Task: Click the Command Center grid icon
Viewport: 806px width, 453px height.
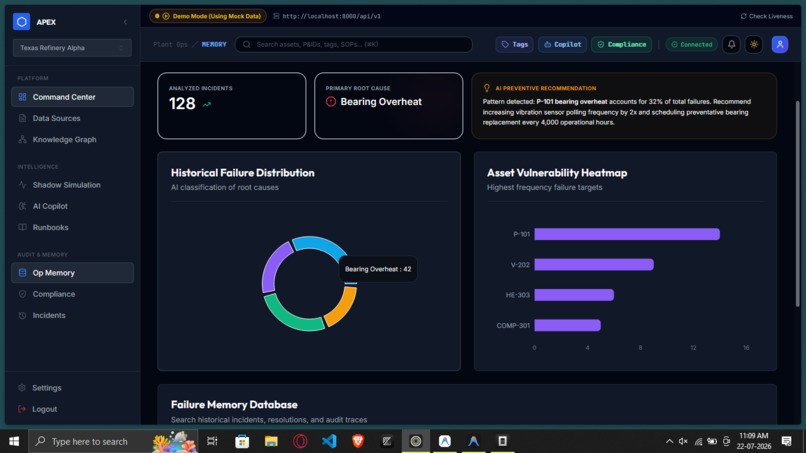Action: click(x=23, y=97)
